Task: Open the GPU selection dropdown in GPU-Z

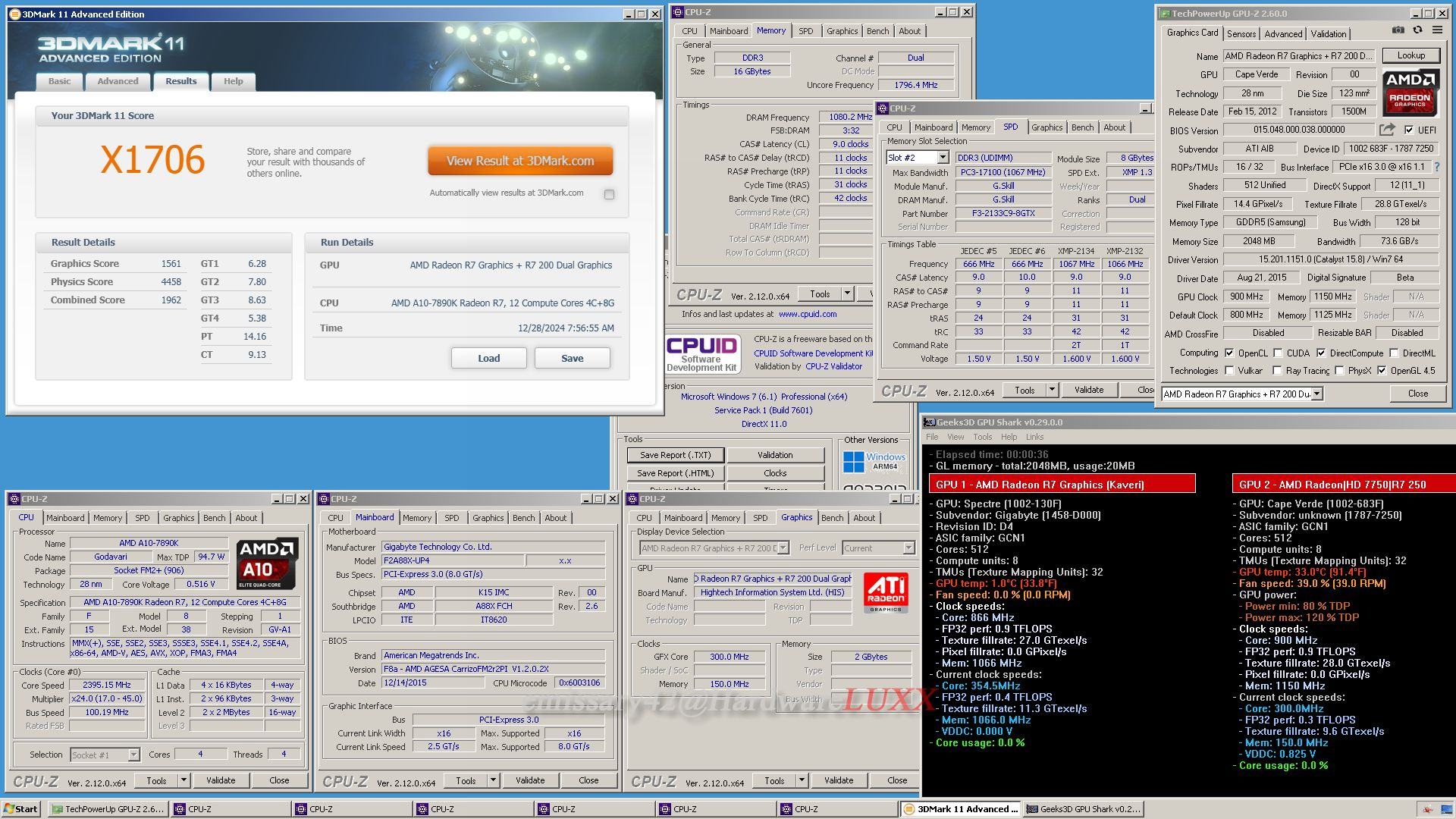Action: click(x=1317, y=394)
